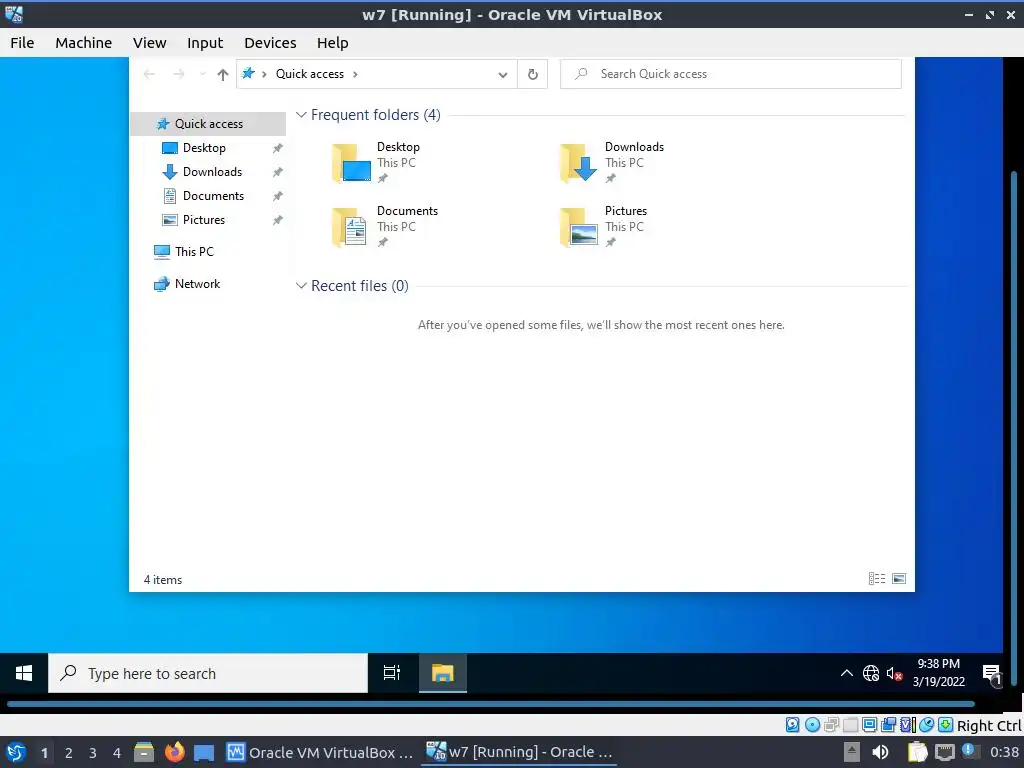The image size is (1024, 768).
Task: Select the Desktop folder icon in Frequent folders
Action: click(x=351, y=162)
